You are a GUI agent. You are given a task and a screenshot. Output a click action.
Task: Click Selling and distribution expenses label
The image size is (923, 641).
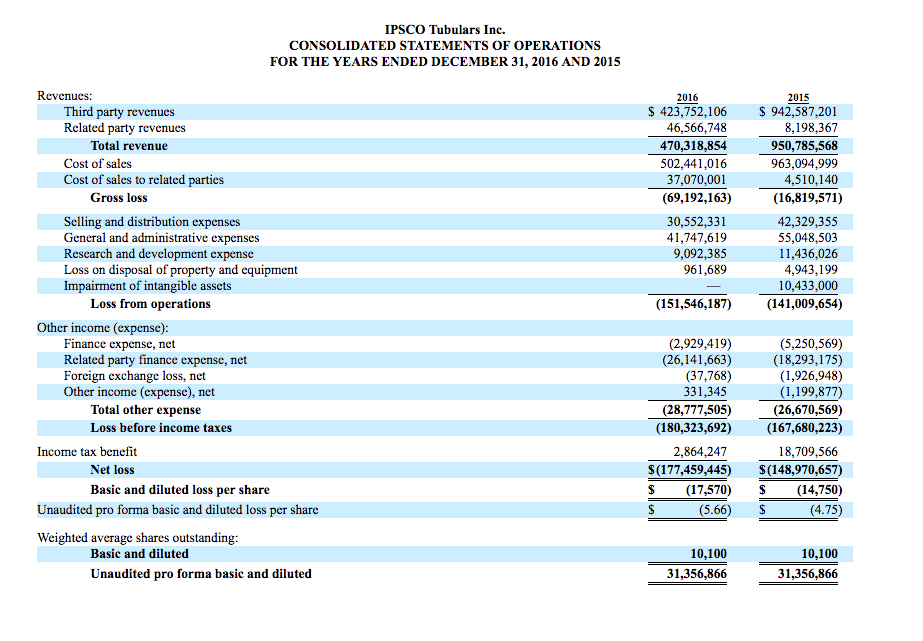[152, 222]
